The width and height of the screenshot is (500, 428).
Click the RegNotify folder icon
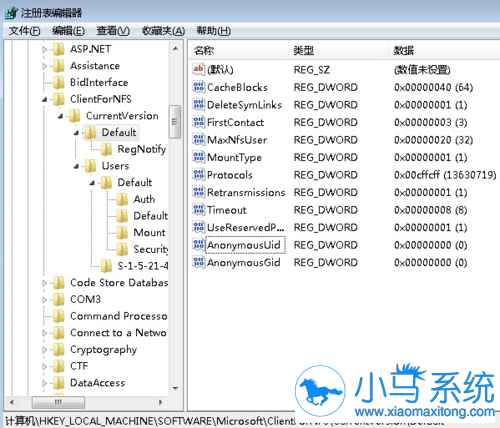(106, 149)
